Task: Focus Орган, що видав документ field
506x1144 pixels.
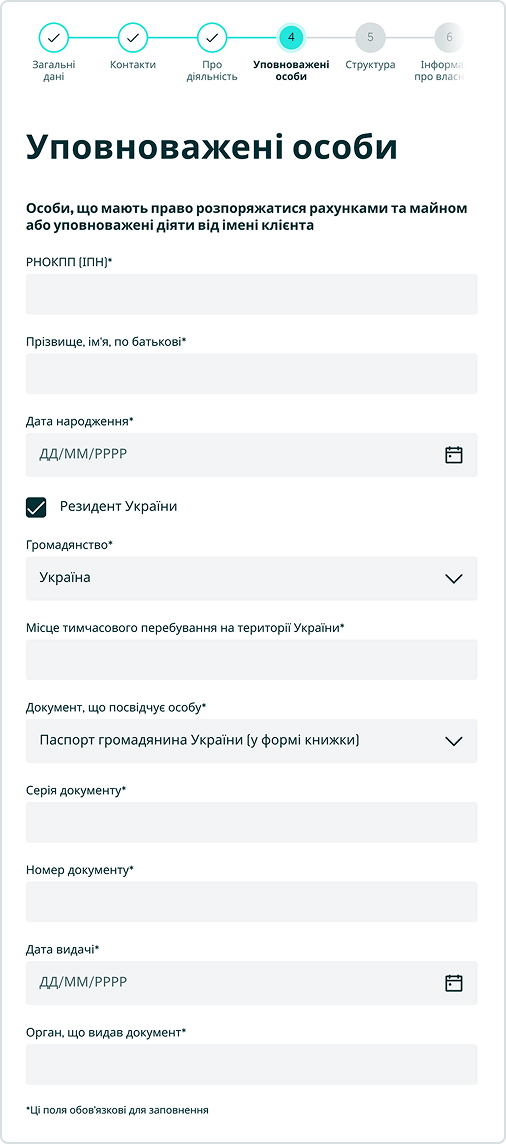Action: tap(252, 1064)
